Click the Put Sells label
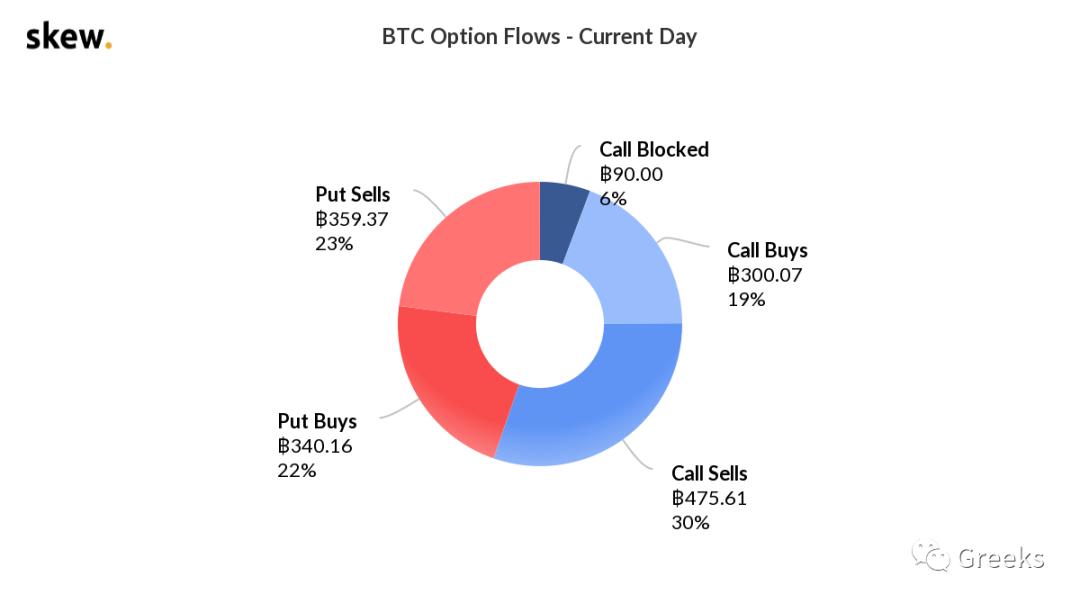1080x603 pixels. point(353,195)
